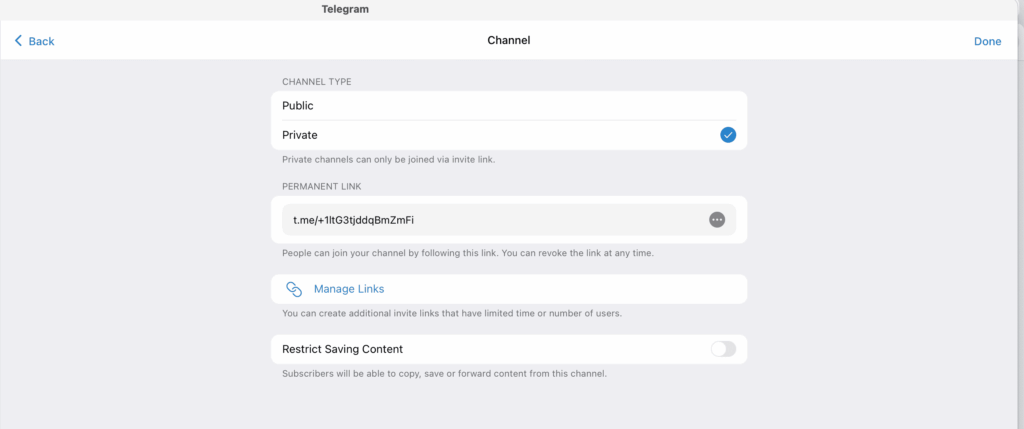Click the revoke link description text
Screen dimensions: 1024x429
pyautogui.click(x=467, y=253)
